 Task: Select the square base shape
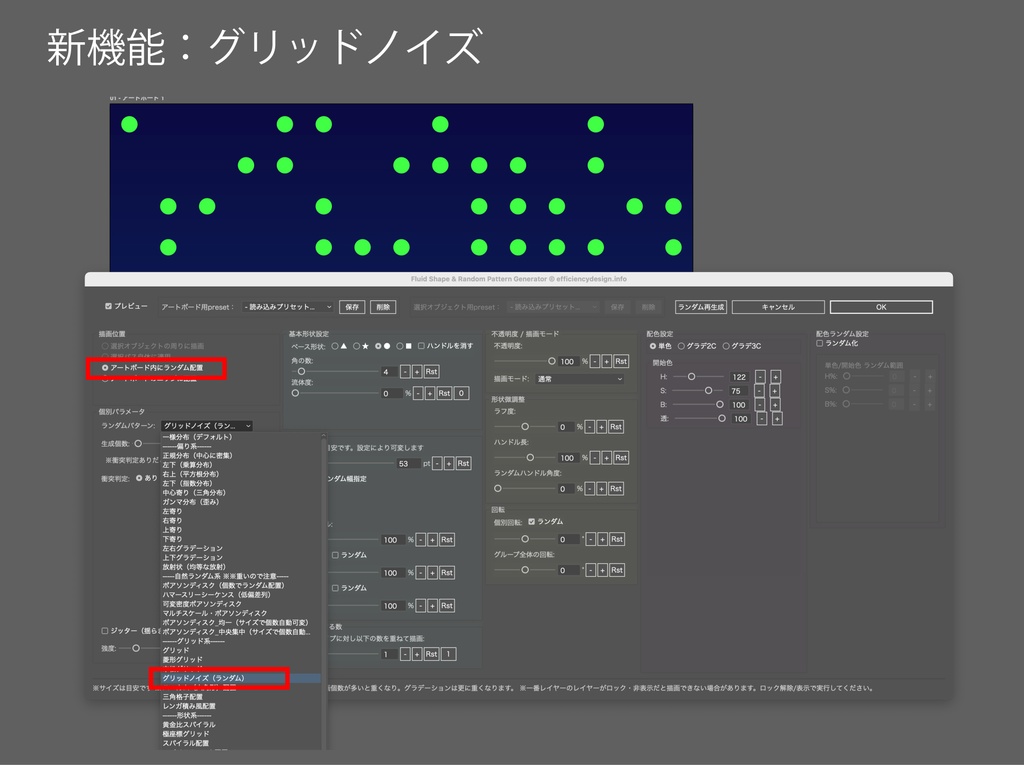tap(400, 347)
